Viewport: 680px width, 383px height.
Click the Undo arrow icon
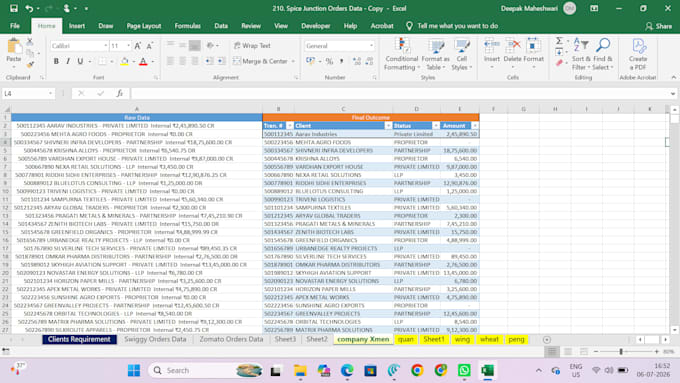tap(29, 8)
